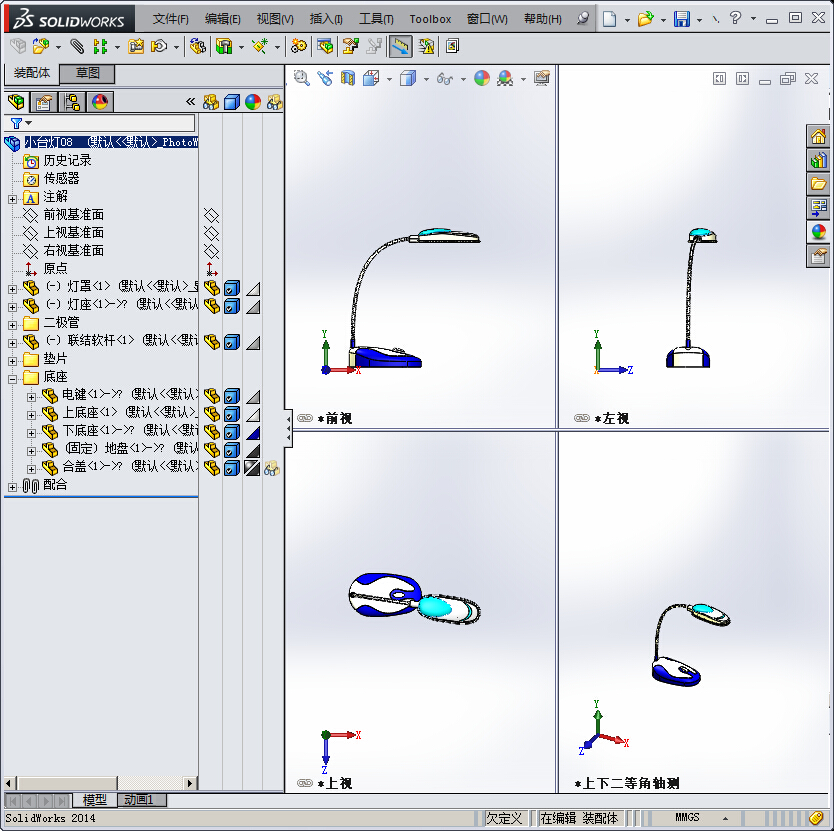This screenshot has width=834, height=831.
Task: Open the PropertyManager tab icon
Action: point(44,102)
